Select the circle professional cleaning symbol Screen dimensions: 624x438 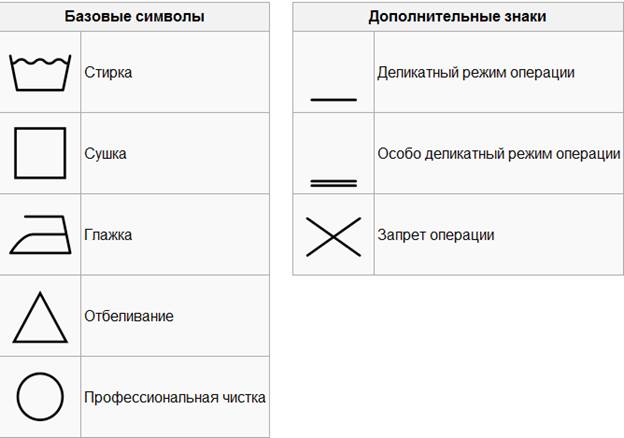pyautogui.click(x=40, y=397)
